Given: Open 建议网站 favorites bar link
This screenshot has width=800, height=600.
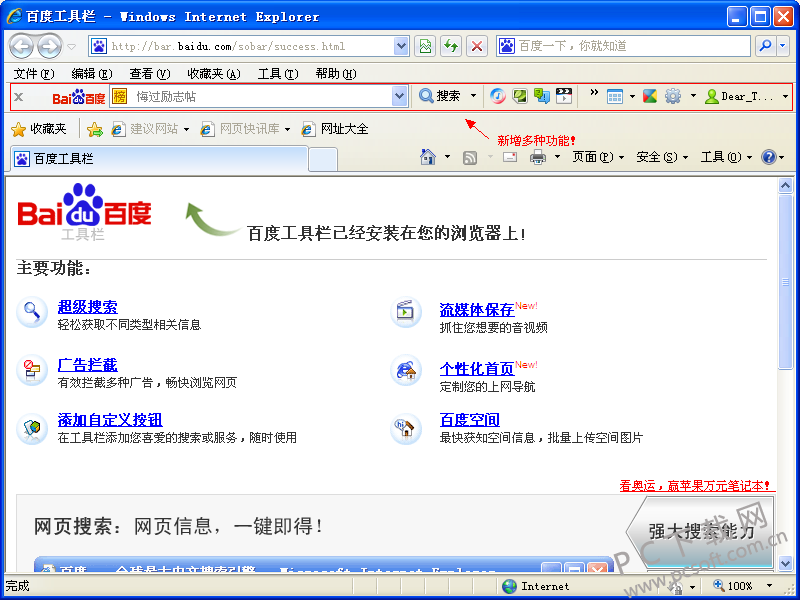Looking at the screenshot, I should [151, 129].
